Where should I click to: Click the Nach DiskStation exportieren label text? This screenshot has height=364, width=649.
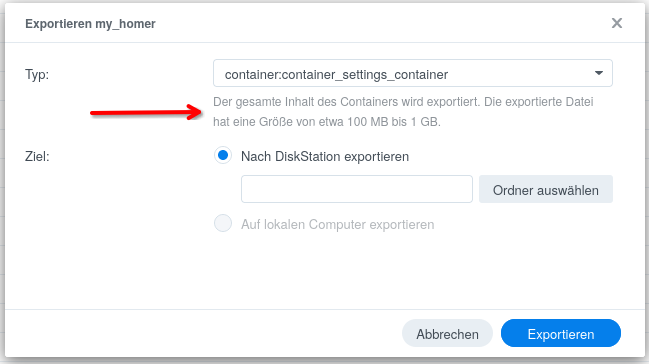[x=325, y=157]
